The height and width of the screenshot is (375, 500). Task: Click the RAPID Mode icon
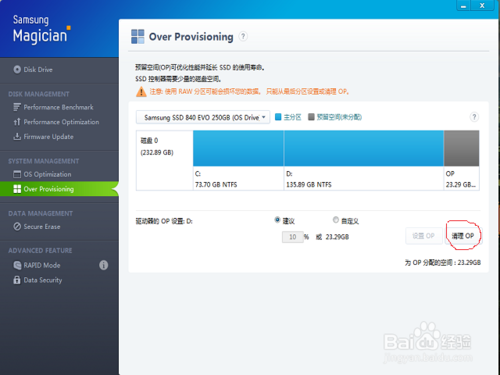tap(17, 265)
